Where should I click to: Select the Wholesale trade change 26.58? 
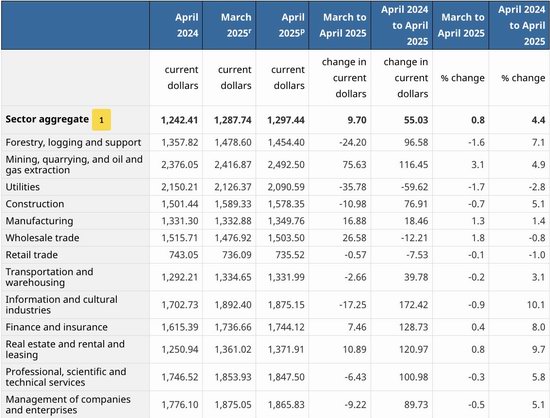point(354,238)
